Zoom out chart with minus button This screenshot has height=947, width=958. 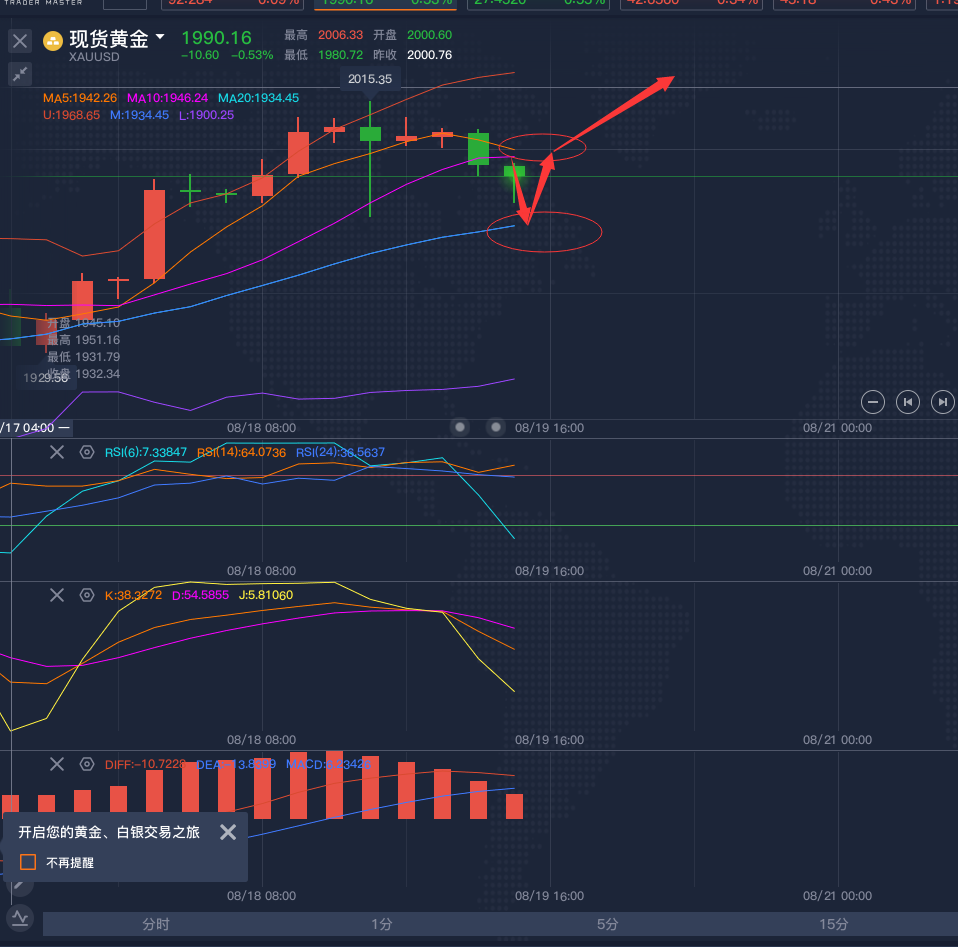click(x=873, y=402)
